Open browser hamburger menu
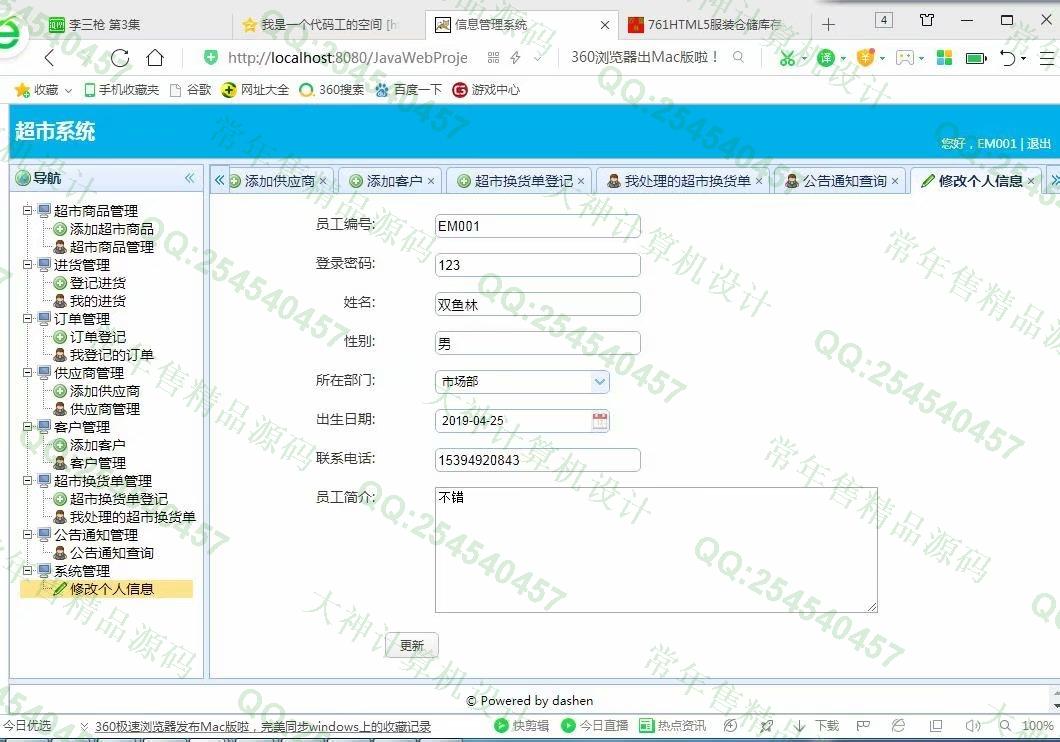 [x=1046, y=58]
